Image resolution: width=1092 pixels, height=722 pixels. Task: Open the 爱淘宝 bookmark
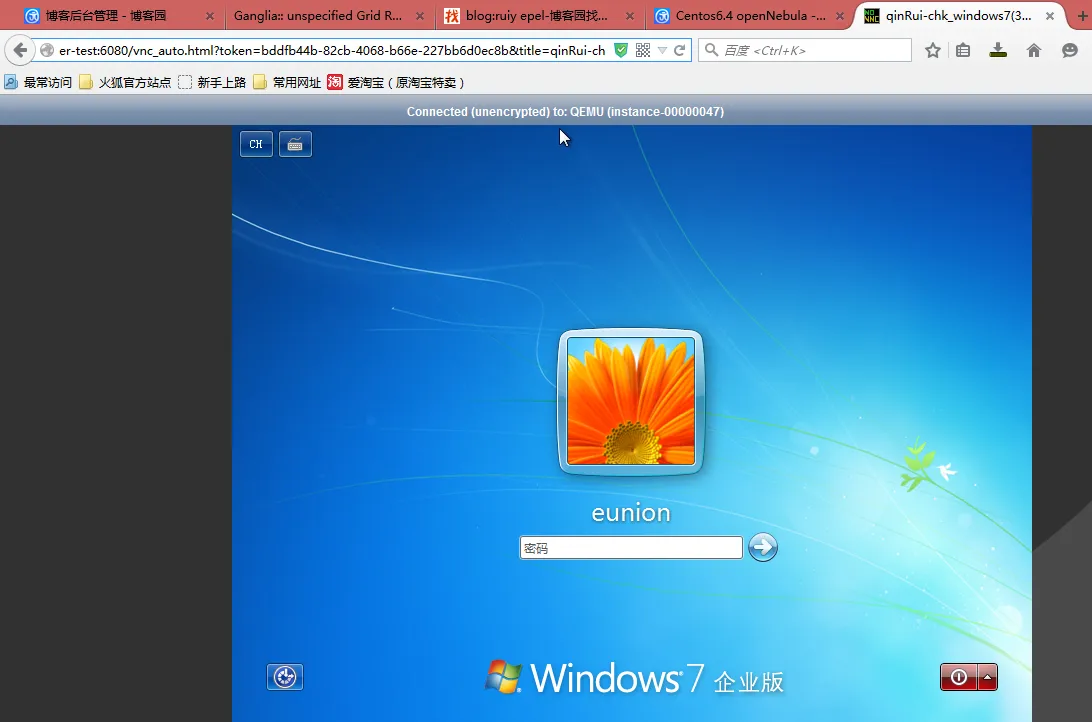396,82
